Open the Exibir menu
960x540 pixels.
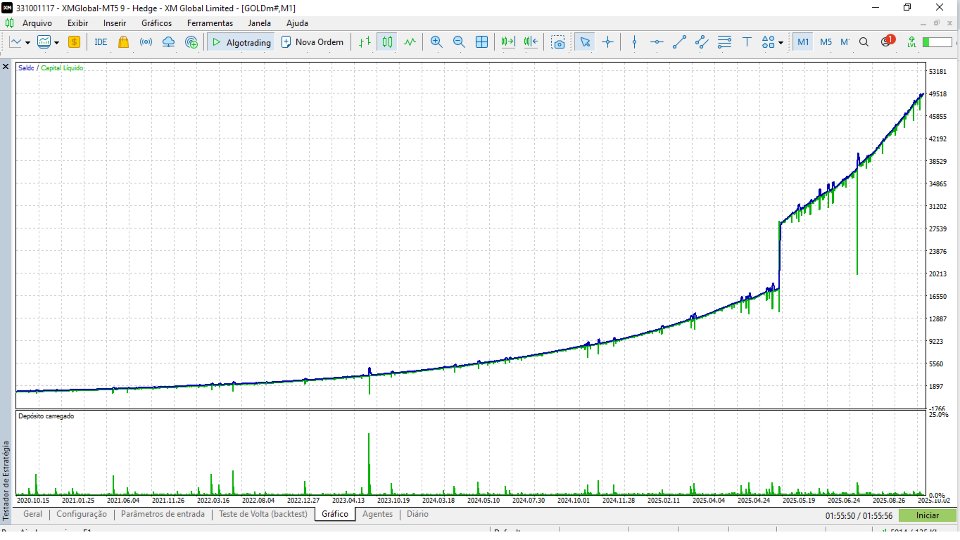tap(78, 23)
